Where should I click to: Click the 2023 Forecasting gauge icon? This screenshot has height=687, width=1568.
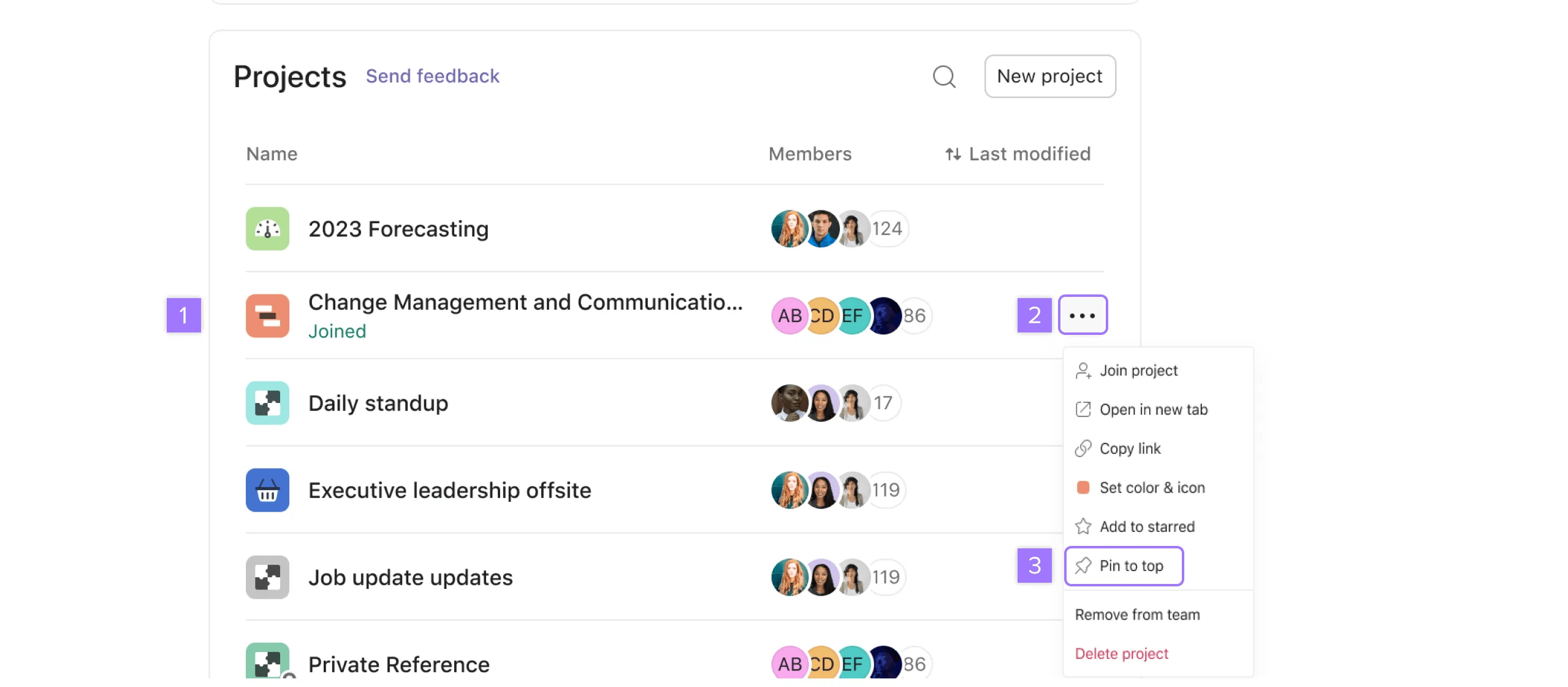tap(267, 229)
